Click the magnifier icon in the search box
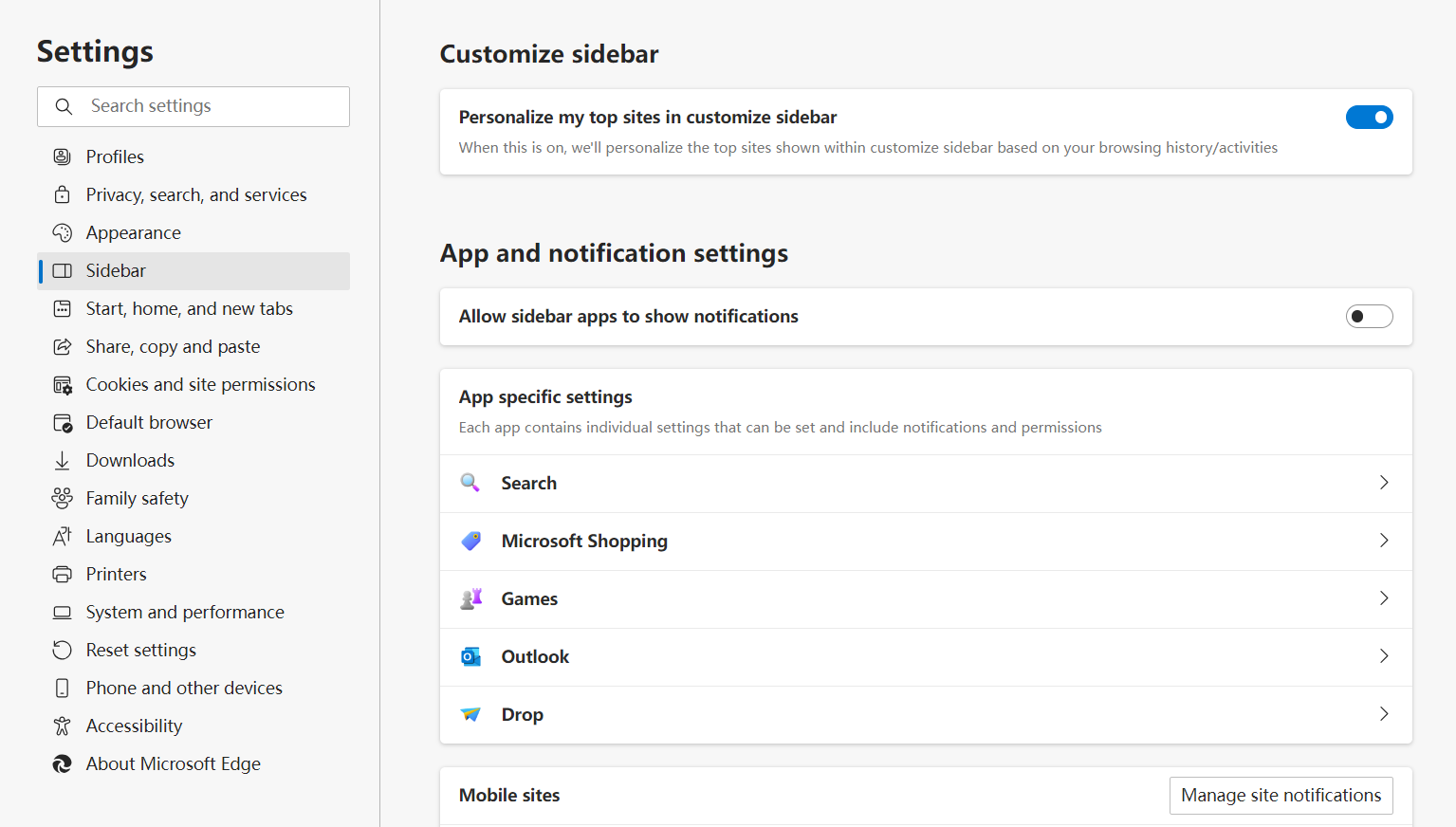This screenshot has height=827, width=1456. pos(64,106)
